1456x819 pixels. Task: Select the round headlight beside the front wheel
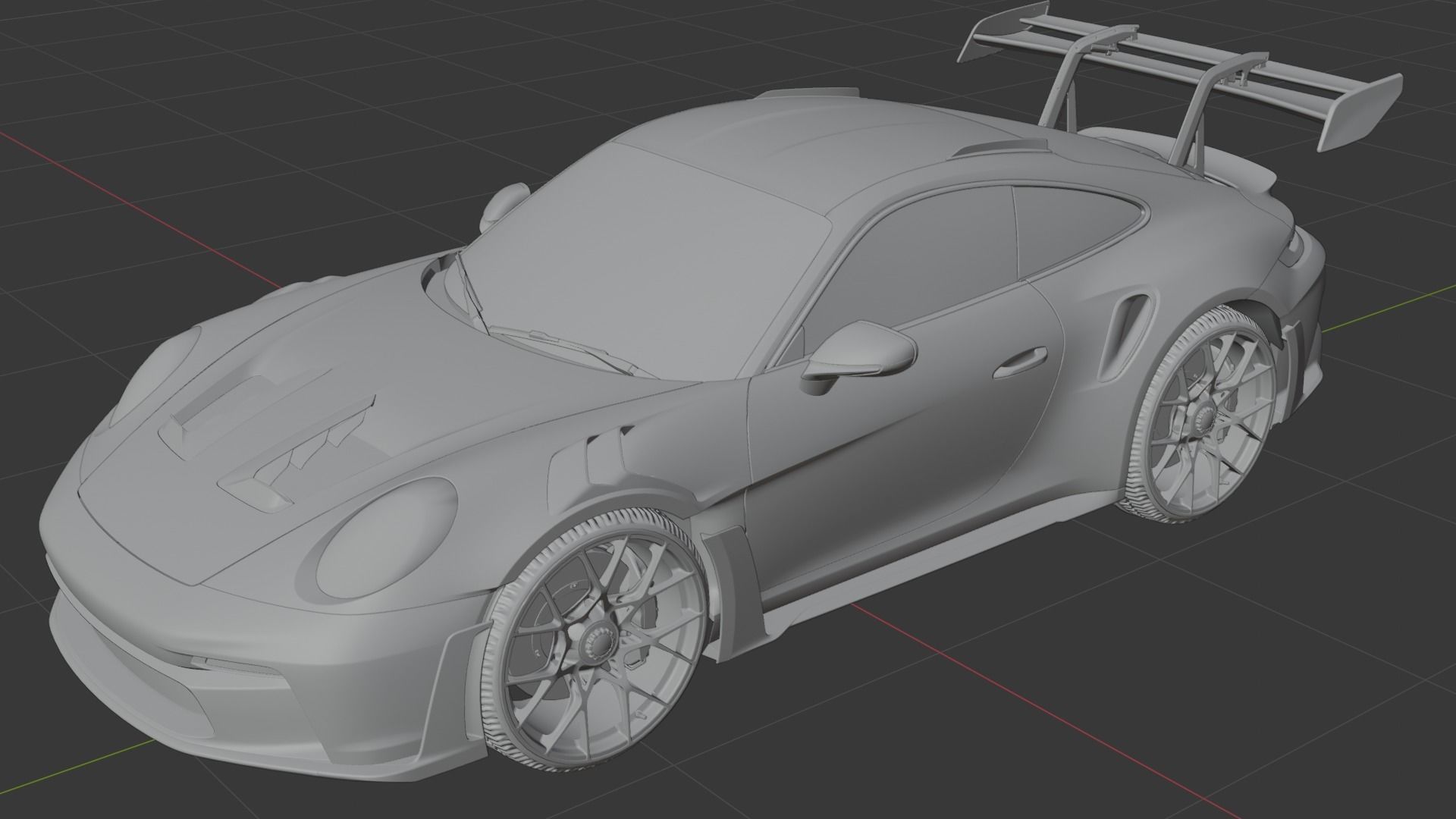pos(387,537)
